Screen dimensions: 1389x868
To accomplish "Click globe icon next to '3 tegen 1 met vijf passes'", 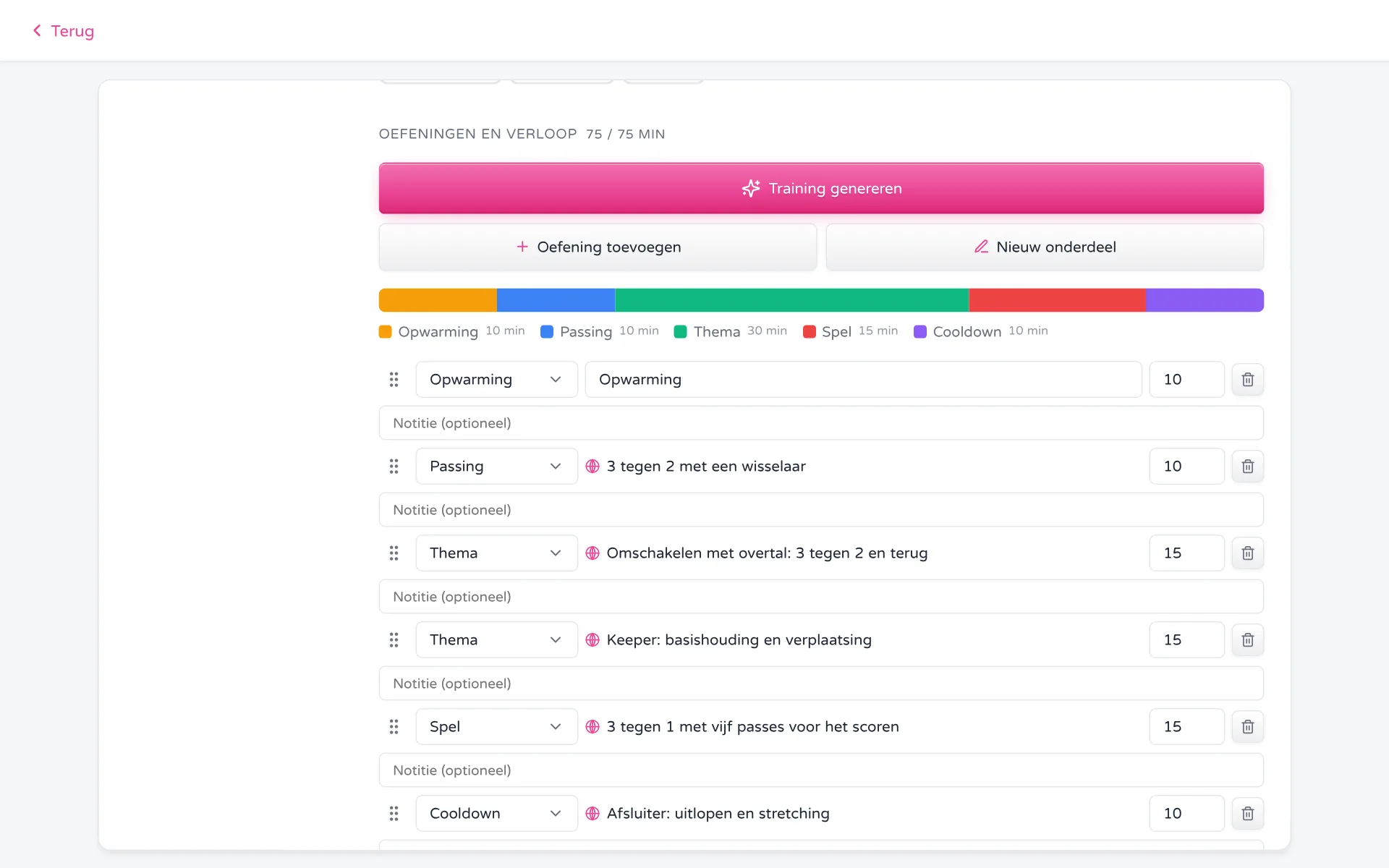I will point(592,726).
